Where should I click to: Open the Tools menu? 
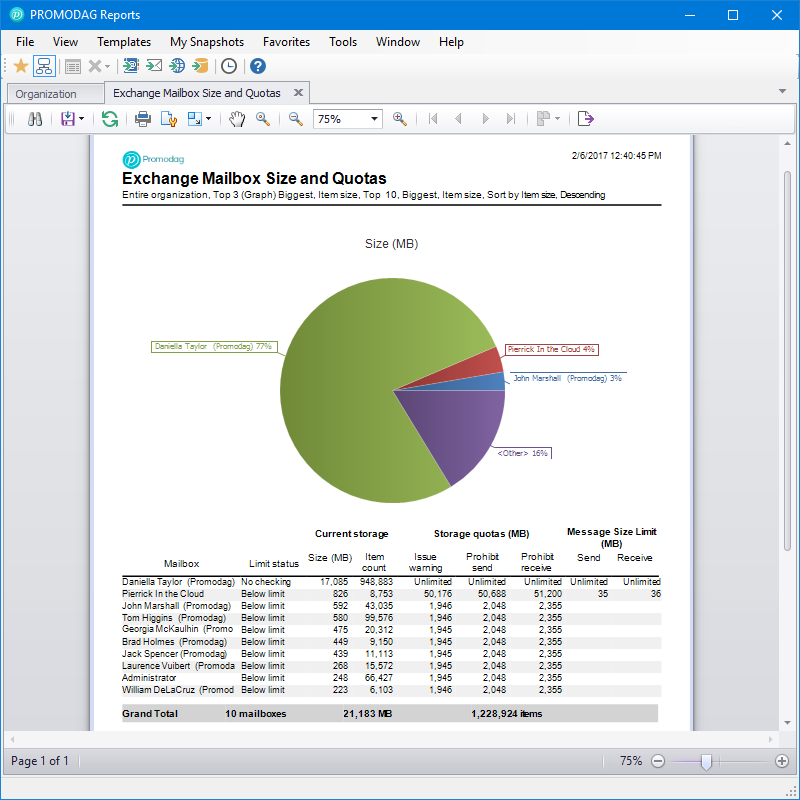(343, 42)
